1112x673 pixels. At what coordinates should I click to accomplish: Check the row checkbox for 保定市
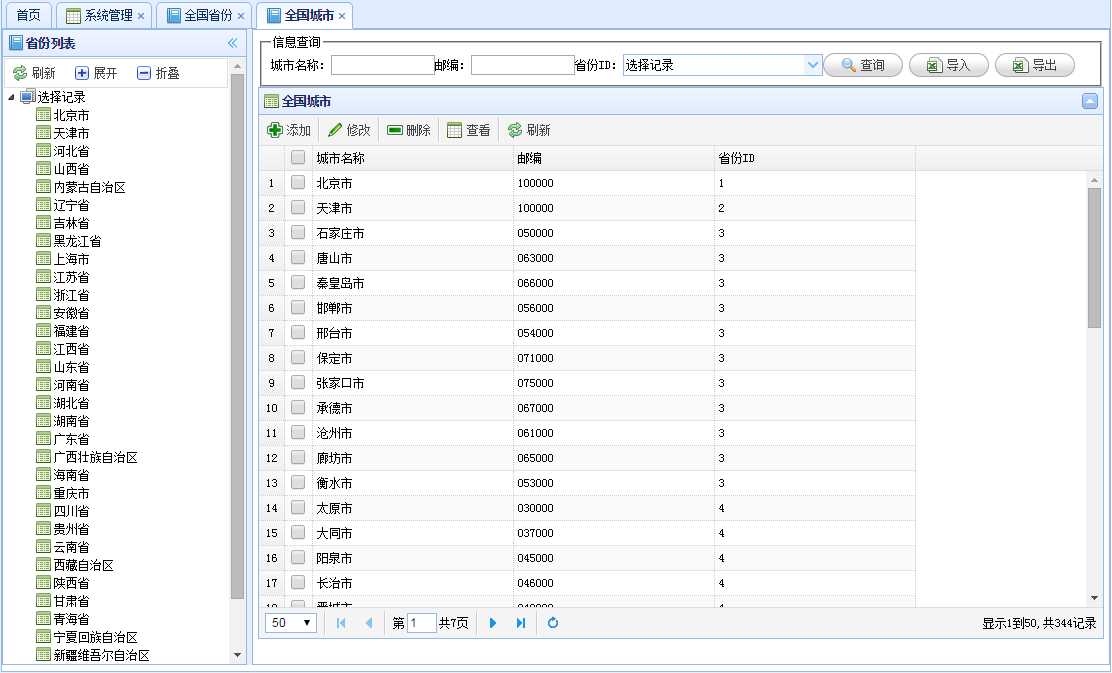pos(298,357)
